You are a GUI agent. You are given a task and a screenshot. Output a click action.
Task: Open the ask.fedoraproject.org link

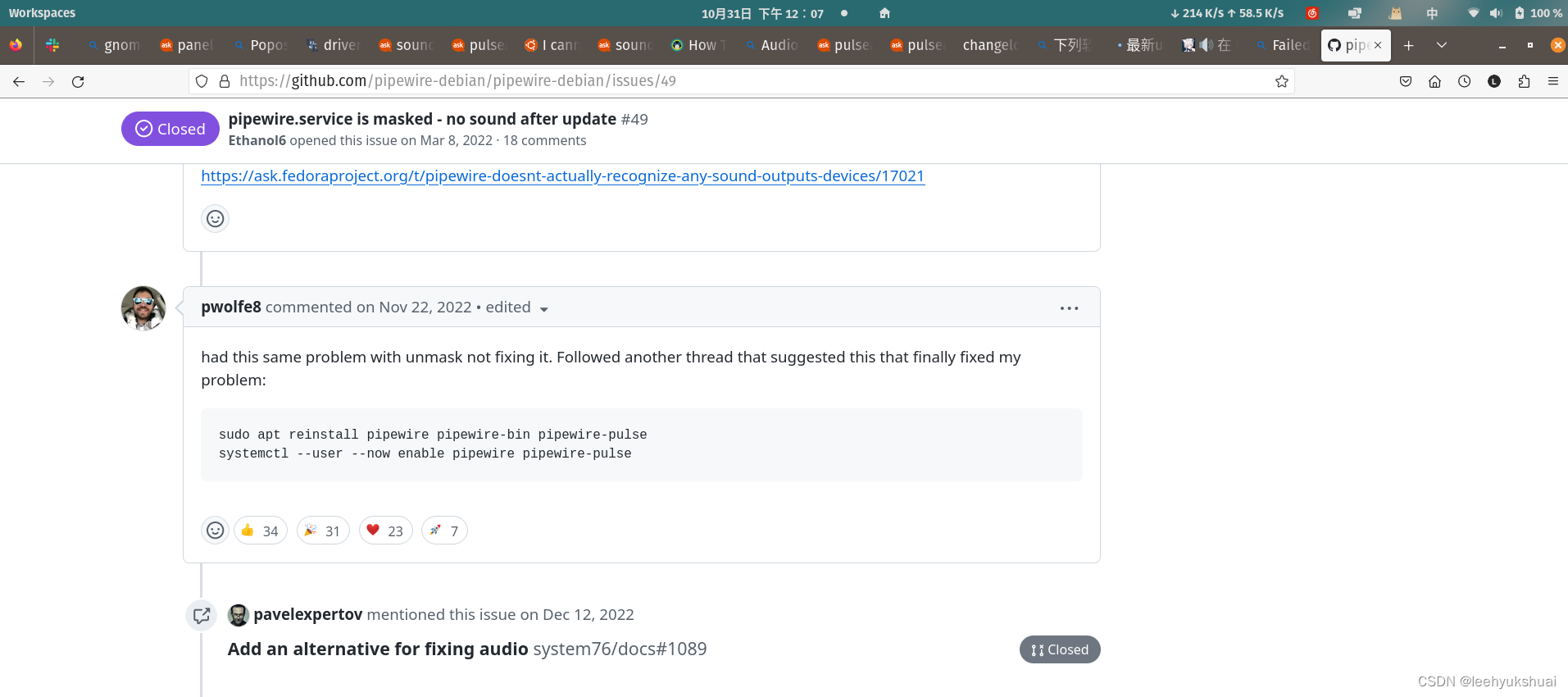tap(562, 175)
